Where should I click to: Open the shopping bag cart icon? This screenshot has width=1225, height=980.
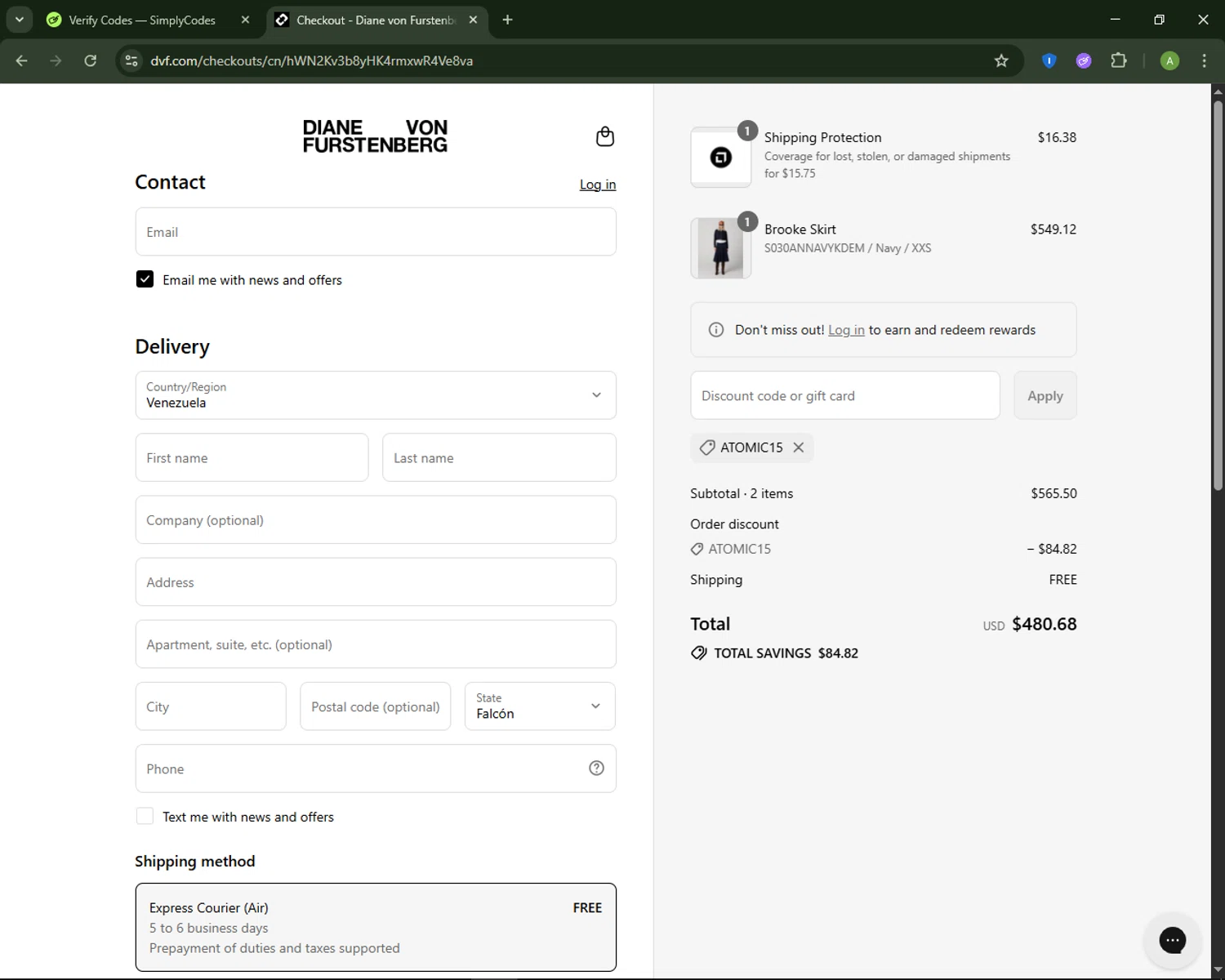tap(605, 136)
